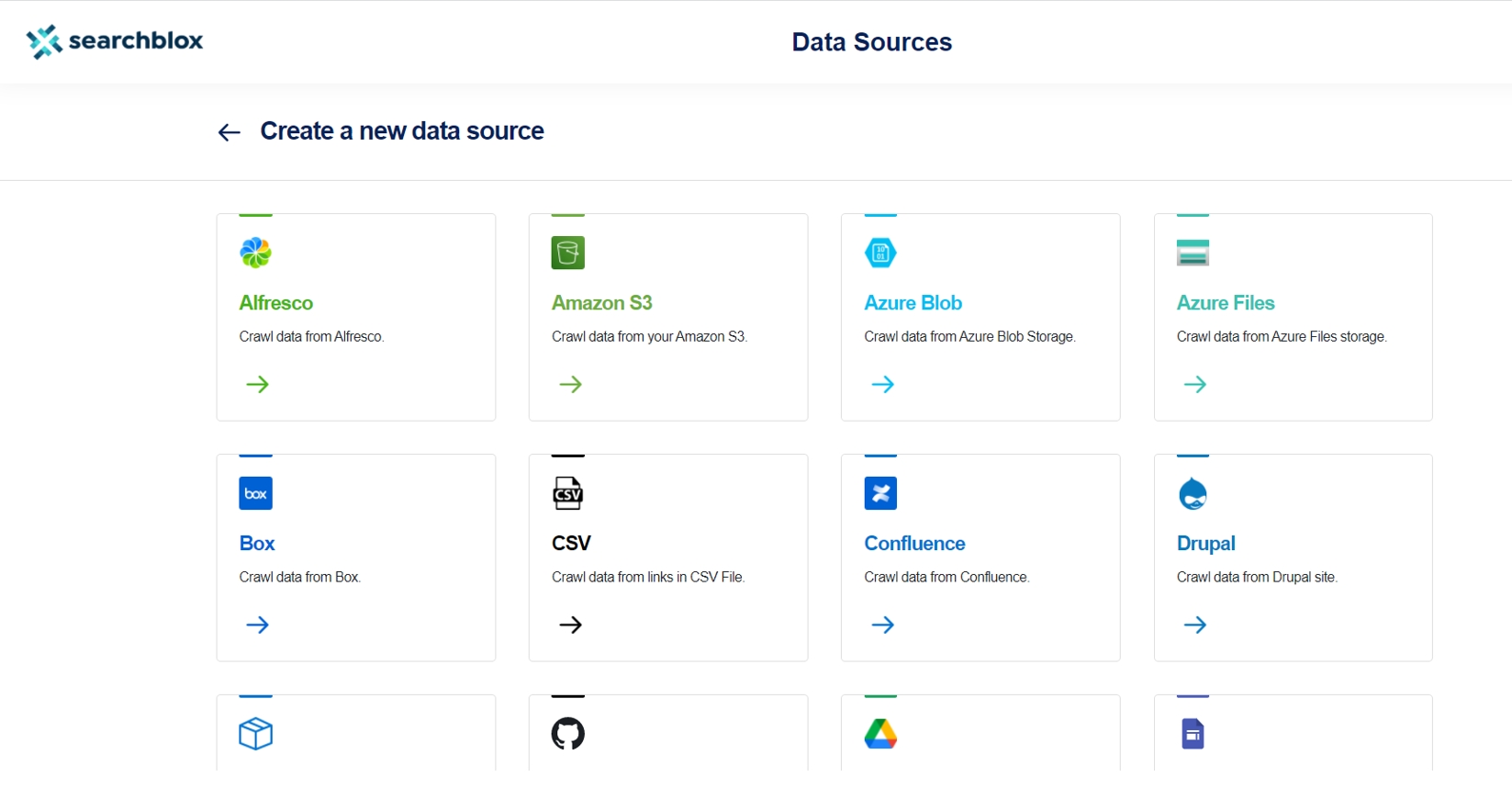Select the Confluence title
1512x811 pixels.
[x=914, y=544]
